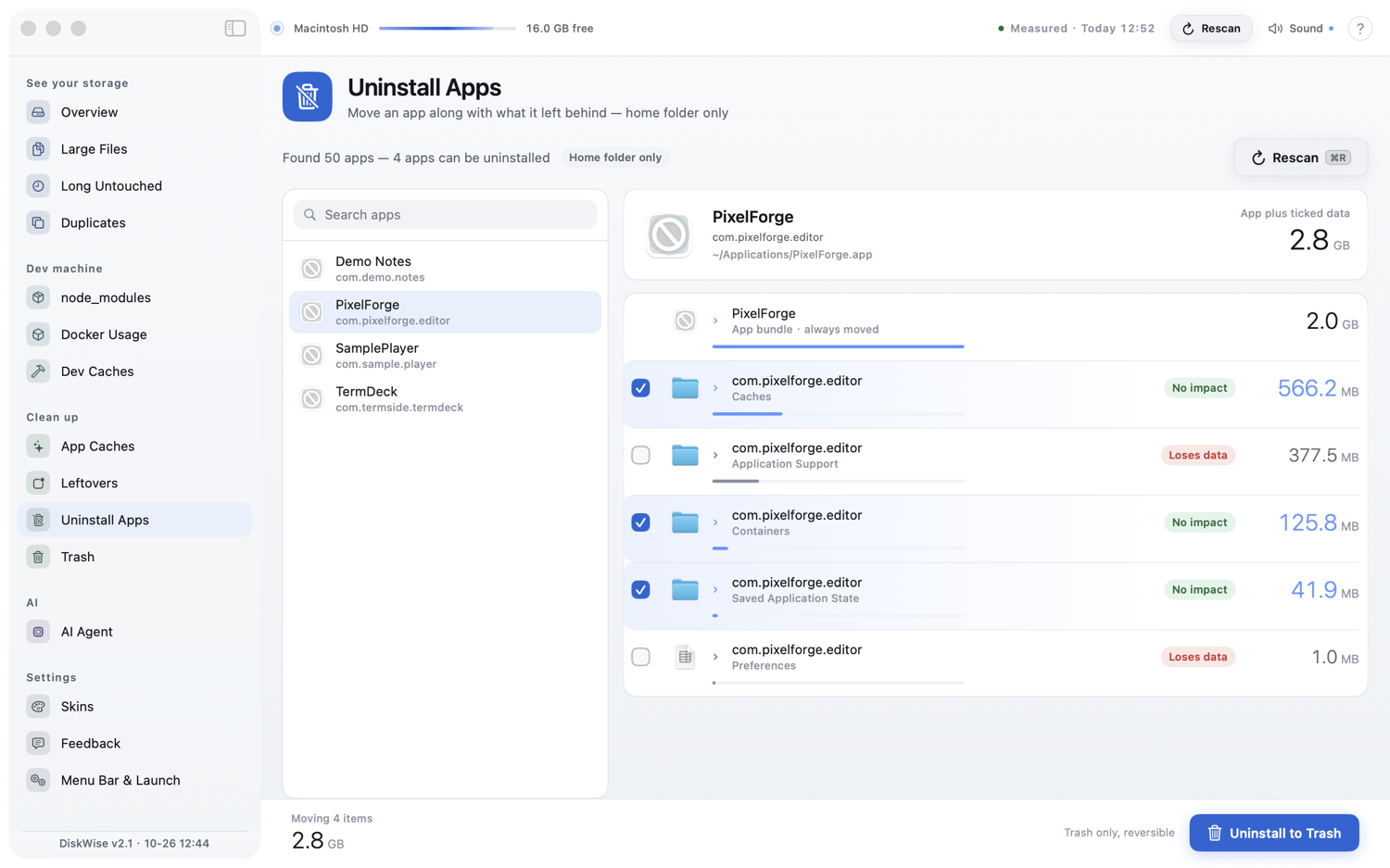Click the Large Files sidebar icon
This screenshot has height=868, width=1390.
coord(38,149)
